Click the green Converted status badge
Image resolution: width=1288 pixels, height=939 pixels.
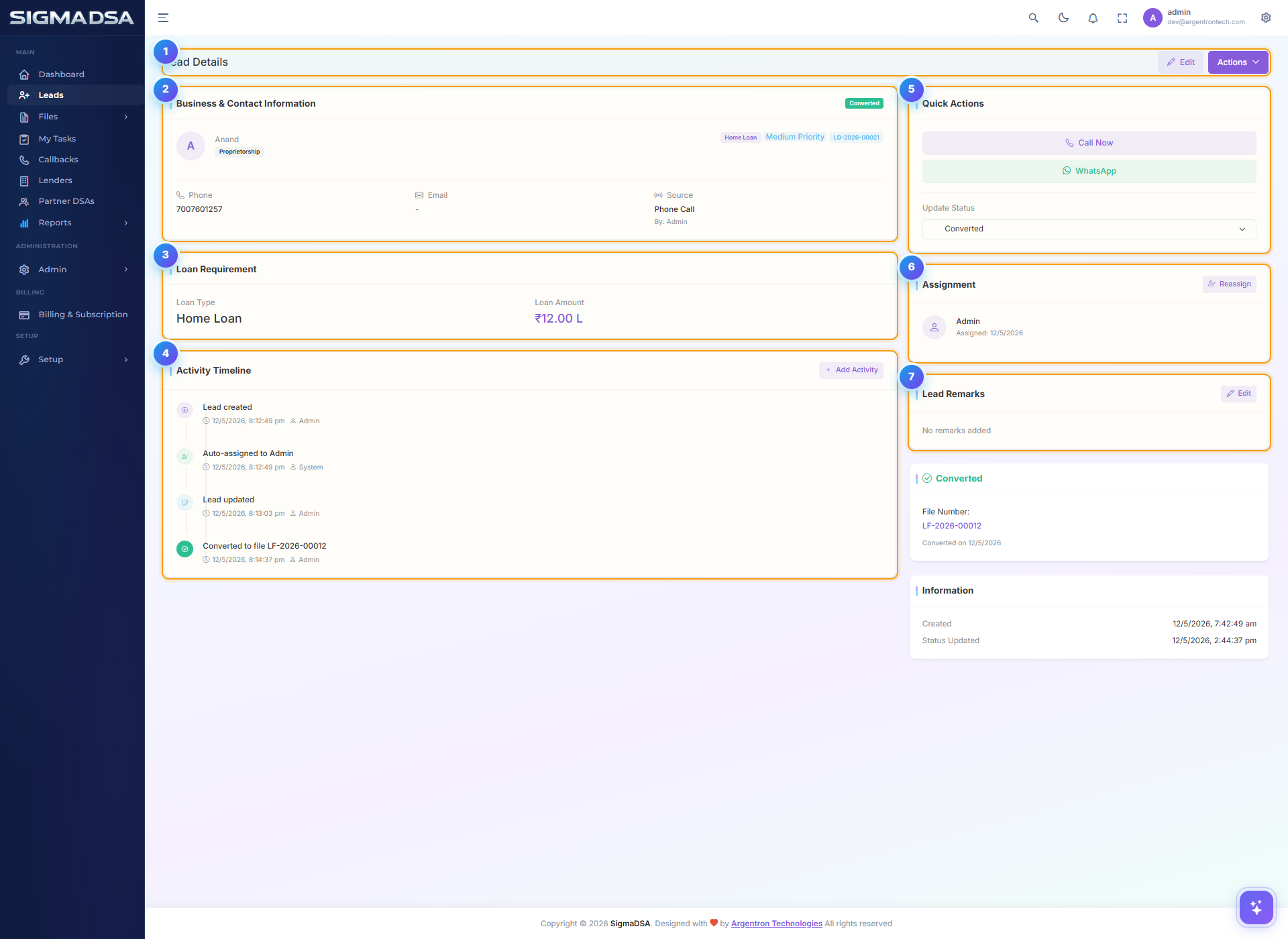coord(864,103)
